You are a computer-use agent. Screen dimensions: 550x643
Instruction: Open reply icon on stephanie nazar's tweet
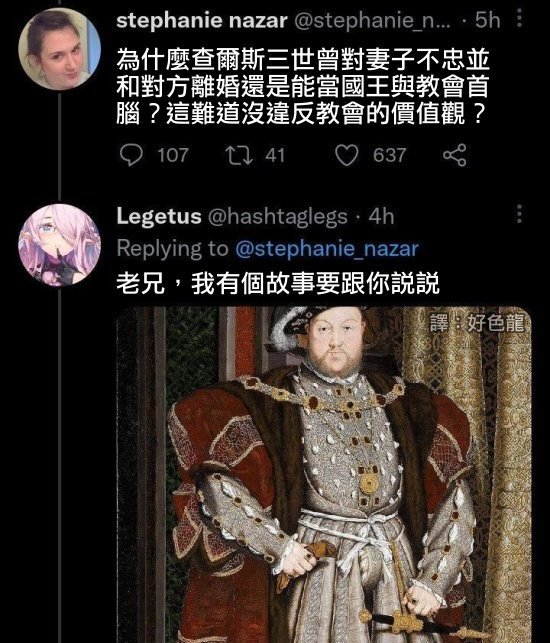tap(131, 155)
